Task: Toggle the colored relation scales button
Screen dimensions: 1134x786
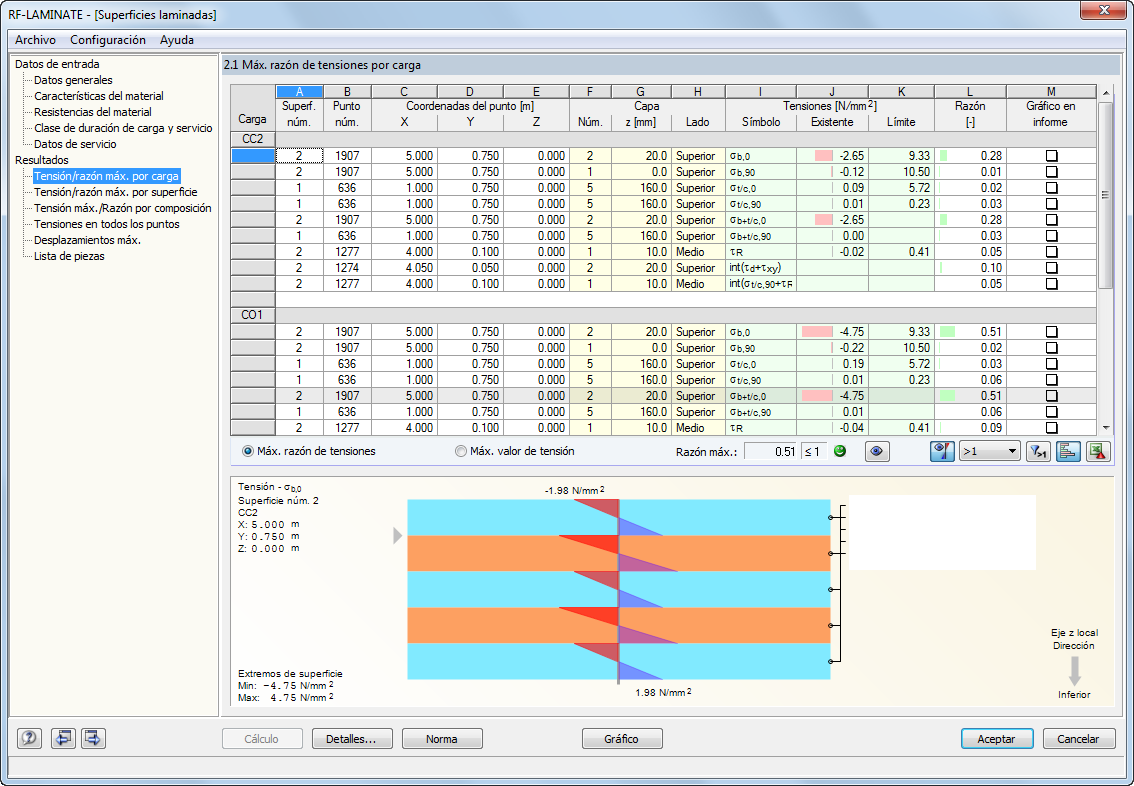Action: (x=942, y=451)
